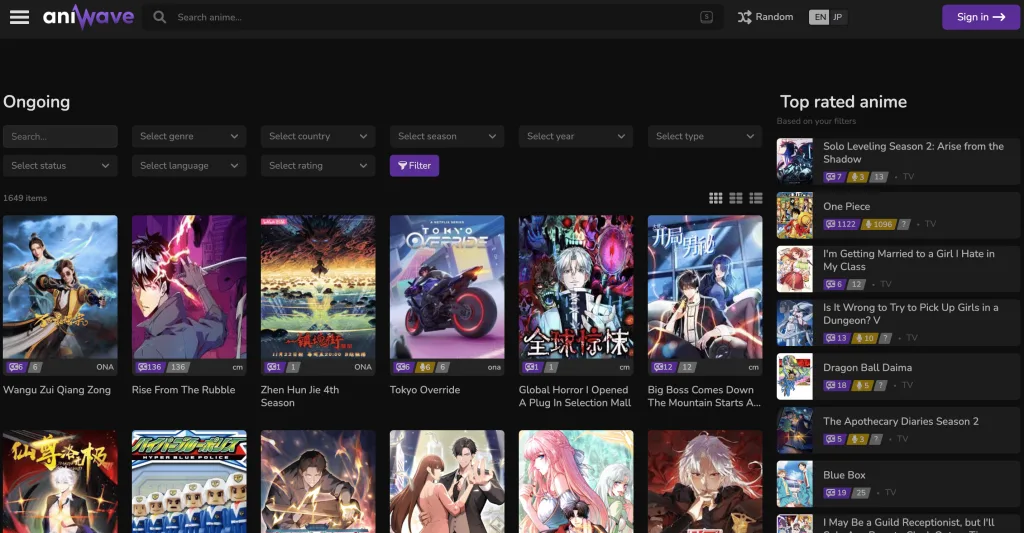Open the hamburger menu
The height and width of the screenshot is (533, 1024).
tap(20, 17)
